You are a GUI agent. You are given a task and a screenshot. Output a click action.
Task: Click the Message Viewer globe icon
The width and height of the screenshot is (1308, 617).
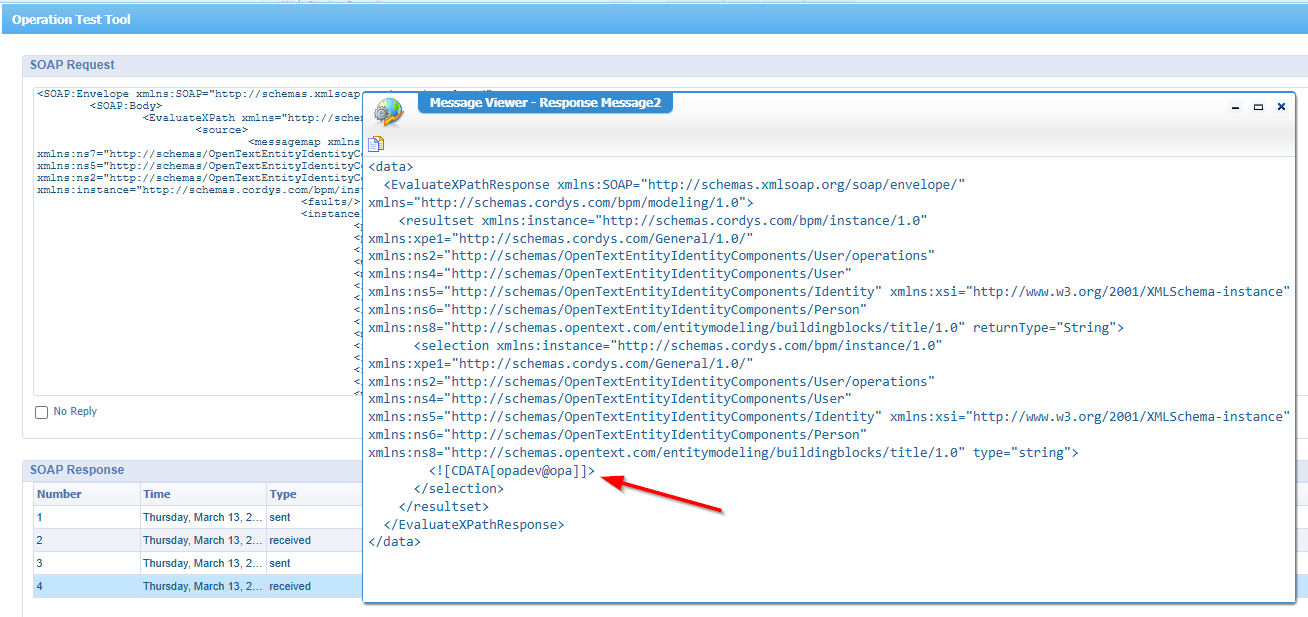point(386,111)
